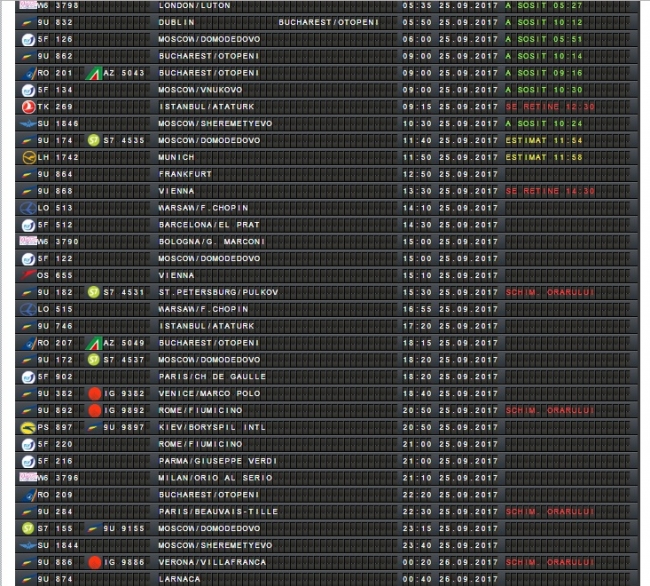The width and height of the screenshot is (650, 586).
Task: Click the Lufthansa logo beside LH 1742
Action: tap(29, 157)
